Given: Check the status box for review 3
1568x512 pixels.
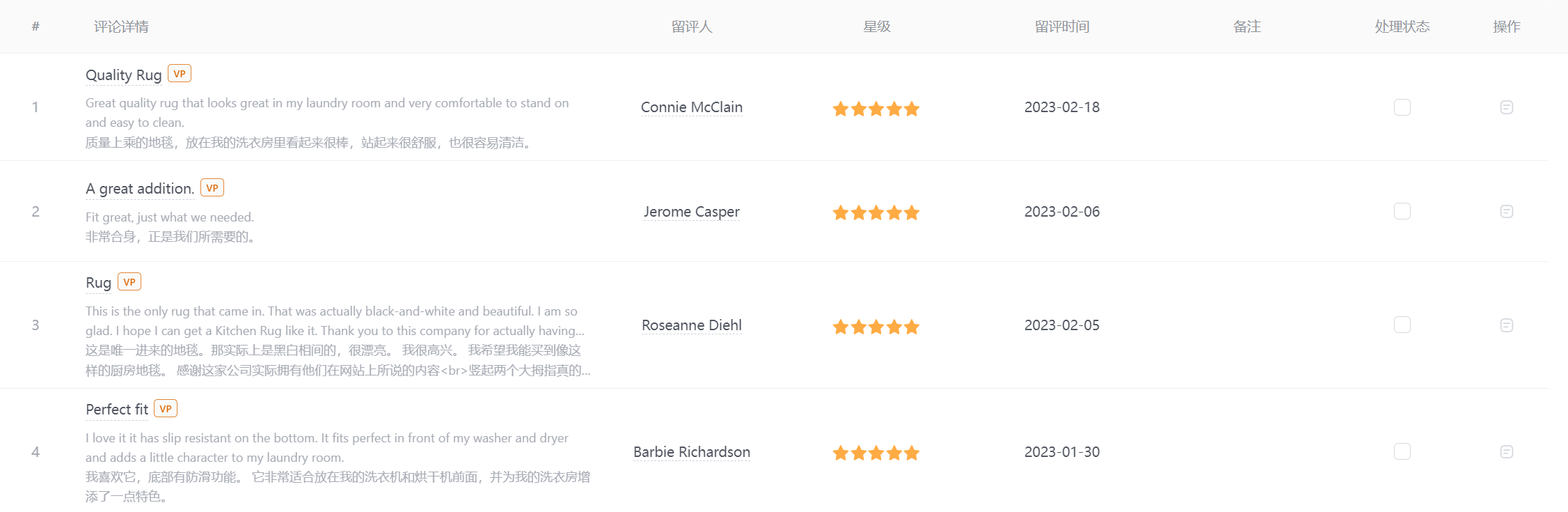Looking at the screenshot, I should (x=1402, y=325).
